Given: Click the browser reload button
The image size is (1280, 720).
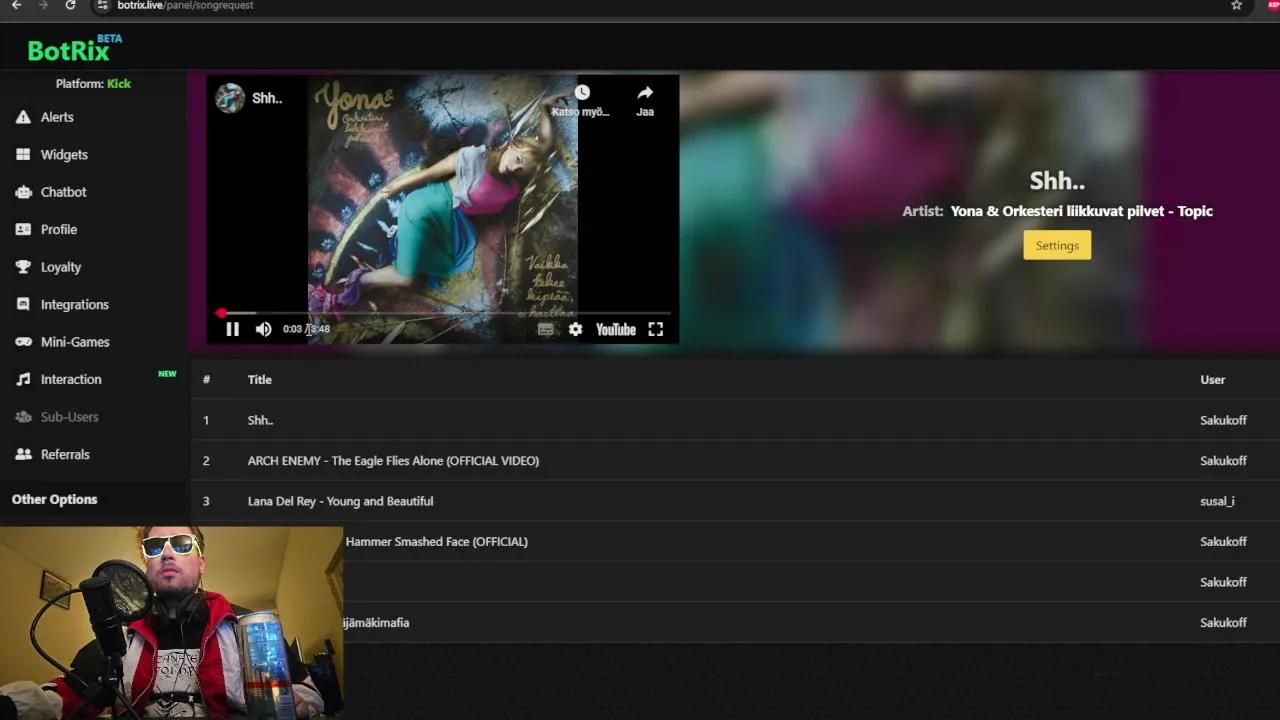Looking at the screenshot, I should click(x=70, y=5).
